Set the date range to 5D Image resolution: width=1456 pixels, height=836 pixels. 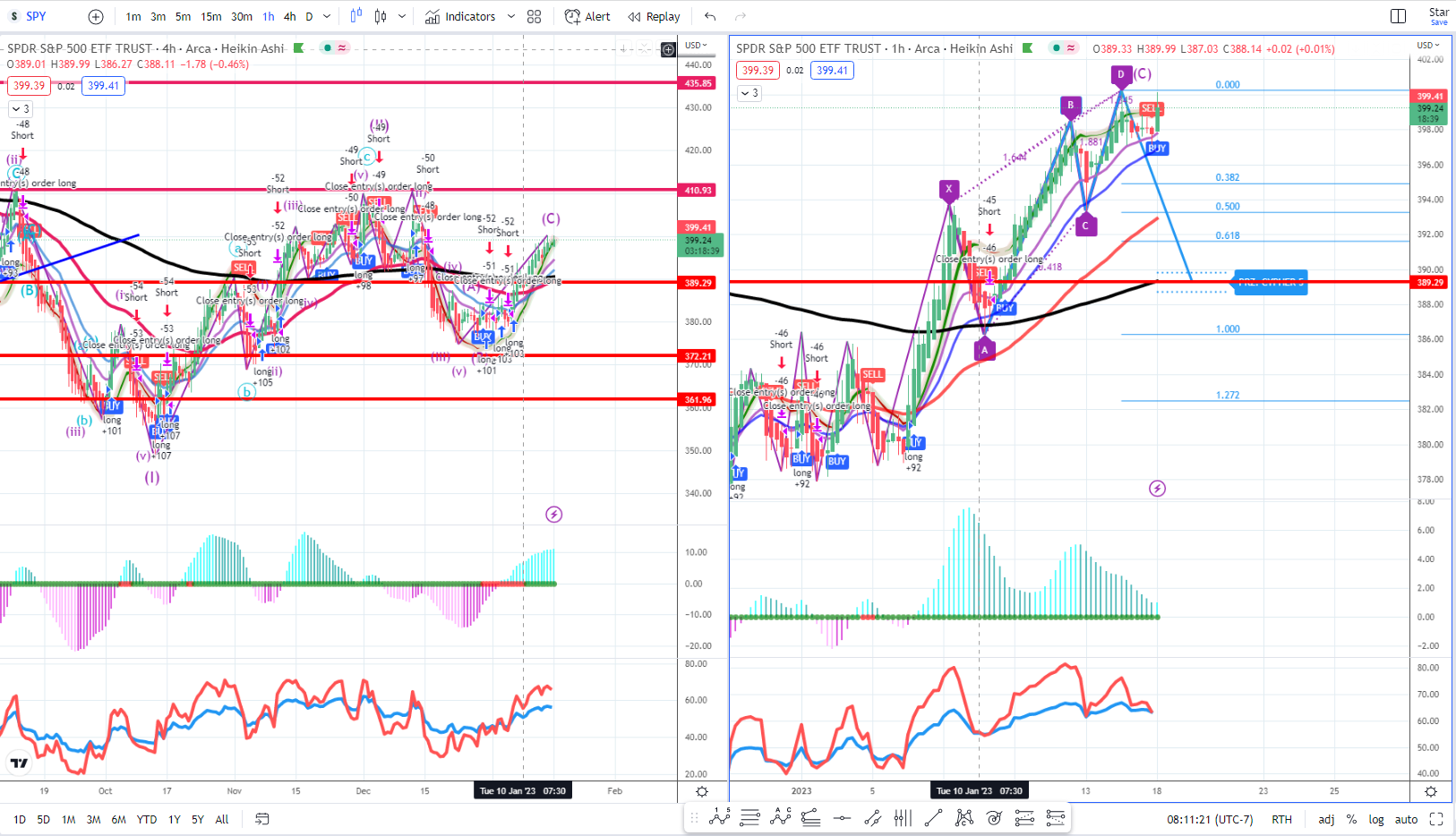(x=43, y=819)
